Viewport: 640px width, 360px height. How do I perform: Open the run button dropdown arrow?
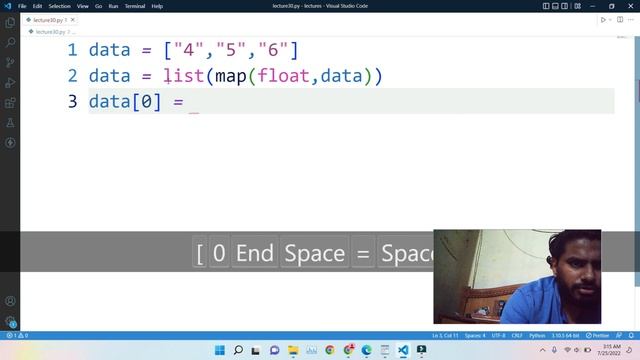click(x=610, y=20)
